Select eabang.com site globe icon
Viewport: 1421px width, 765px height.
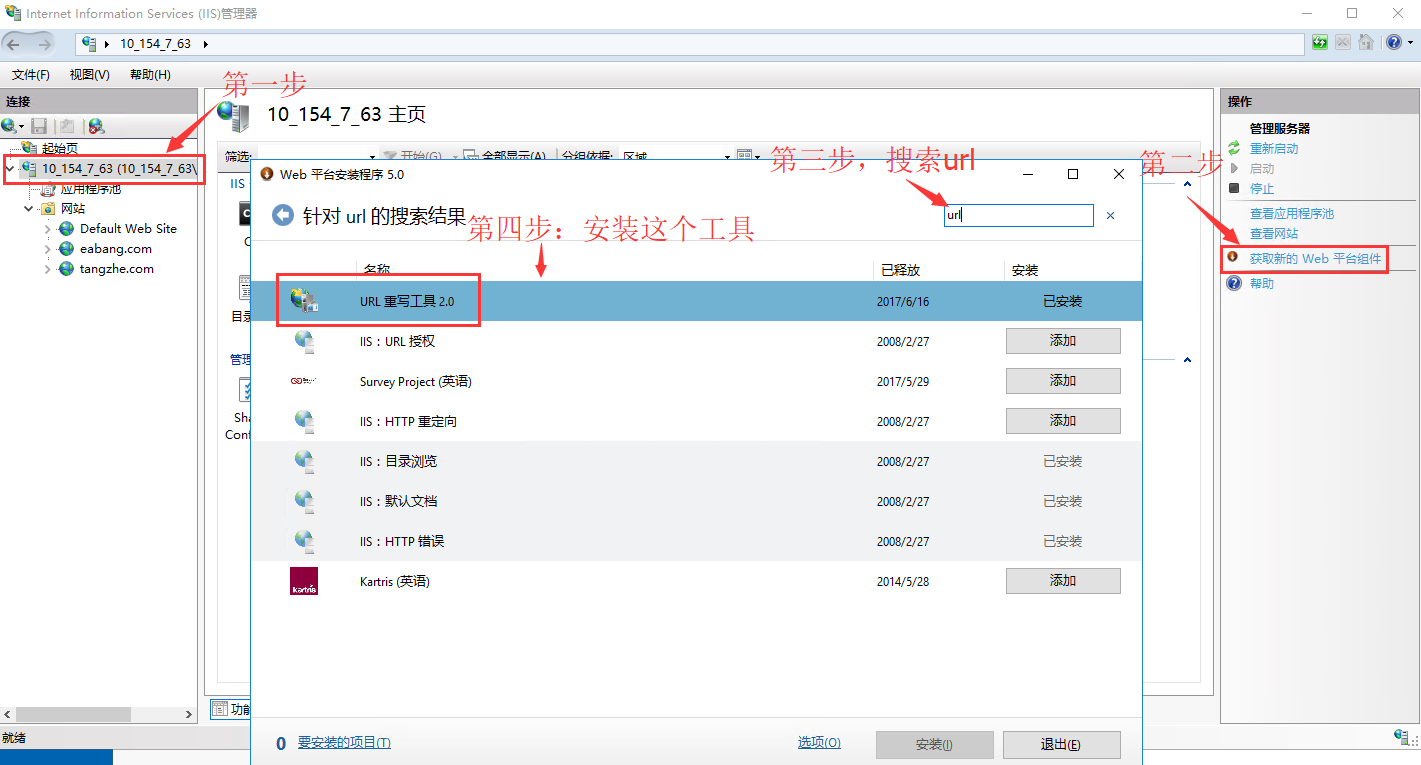(66, 249)
